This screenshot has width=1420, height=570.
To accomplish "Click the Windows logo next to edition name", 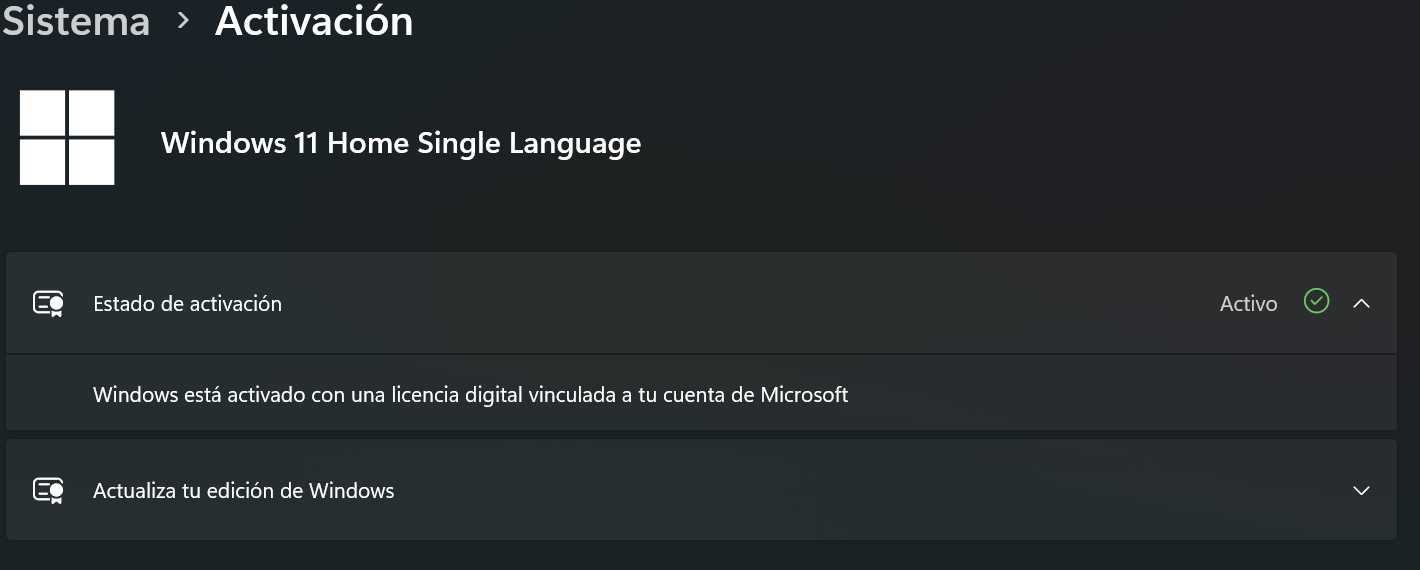I will click(x=67, y=138).
